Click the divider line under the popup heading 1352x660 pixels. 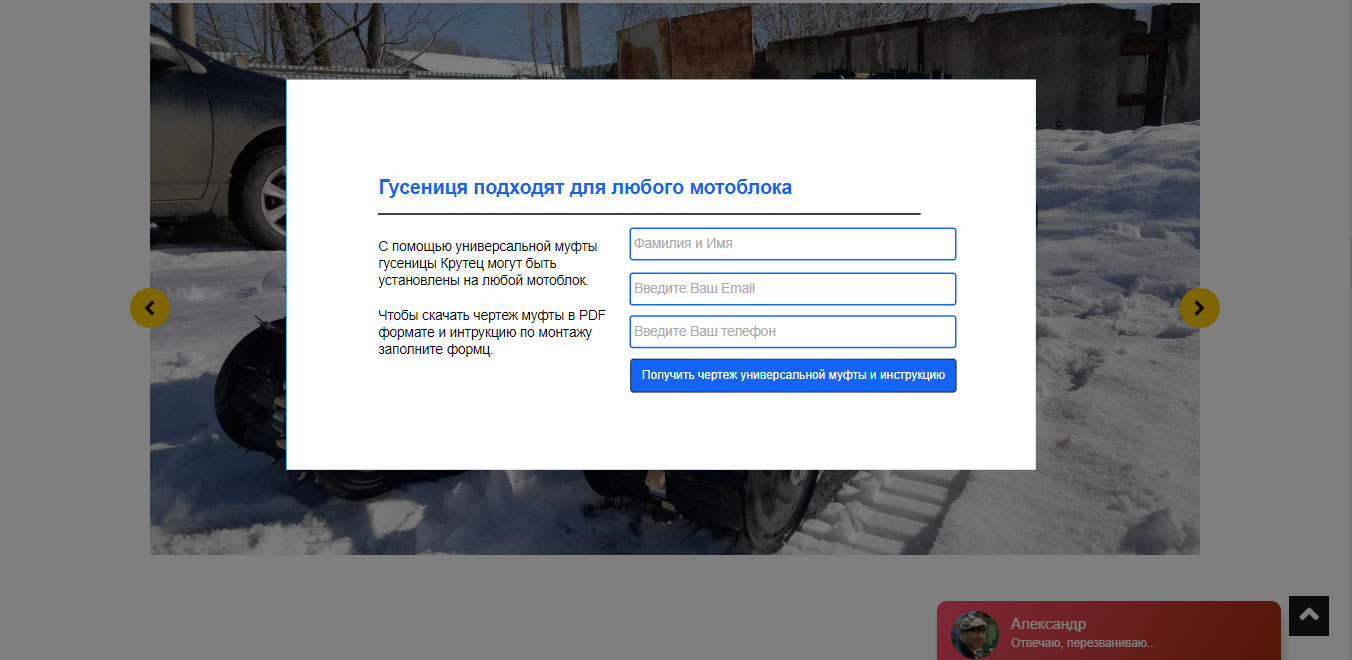(x=649, y=214)
